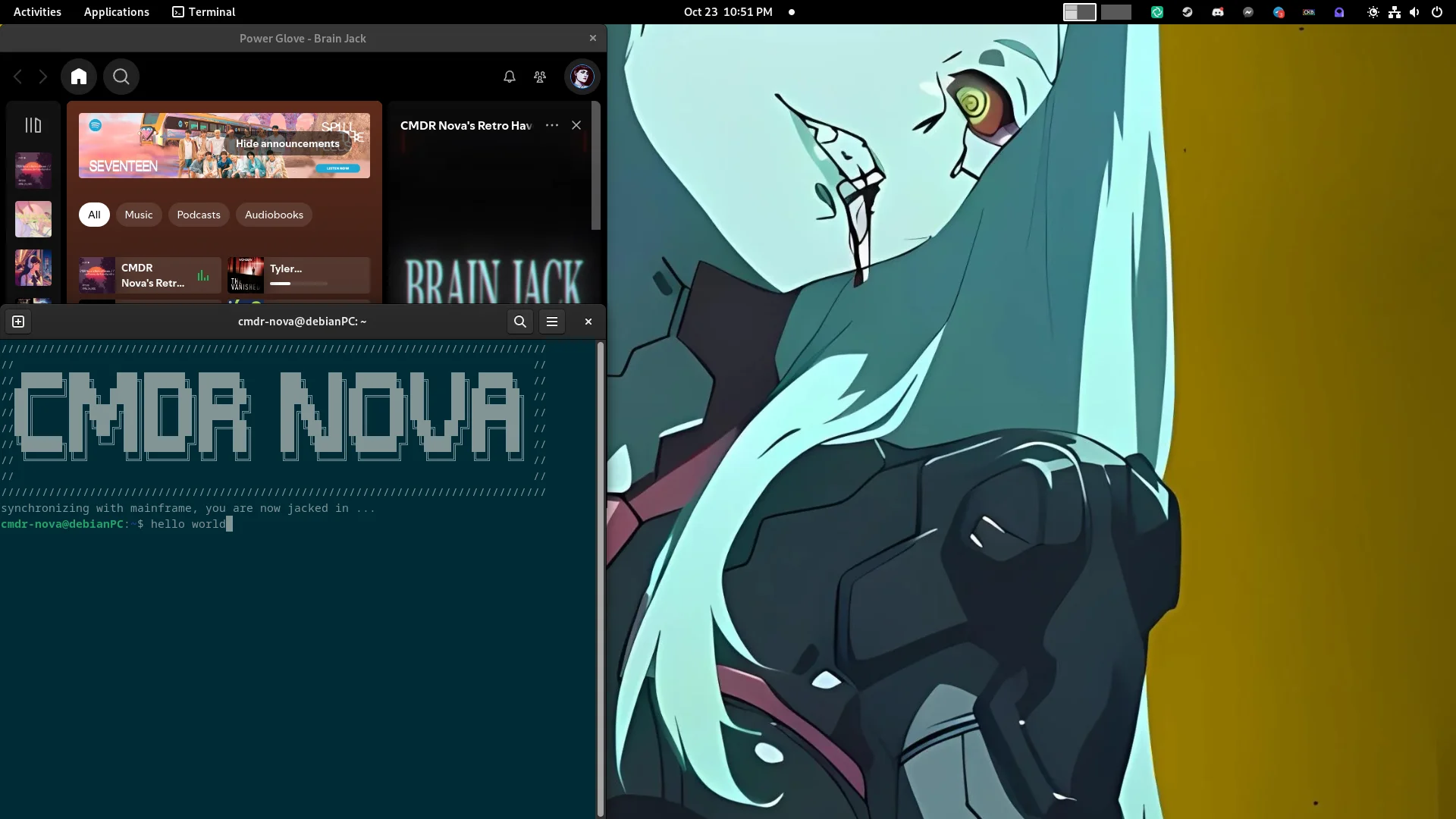Click the purple tray icon
Image resolution: width=1456 pixels, height=819 pixels.
(1339, 12)
